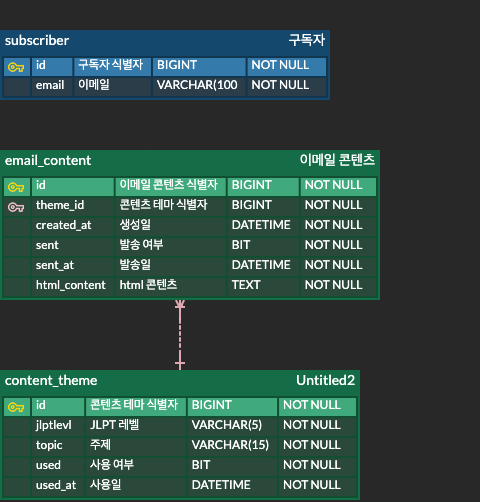Image resolution: width=480 pixels, height=502 pixels.
Task: Select the Untitled2 table comment
Action: (326, 380)
